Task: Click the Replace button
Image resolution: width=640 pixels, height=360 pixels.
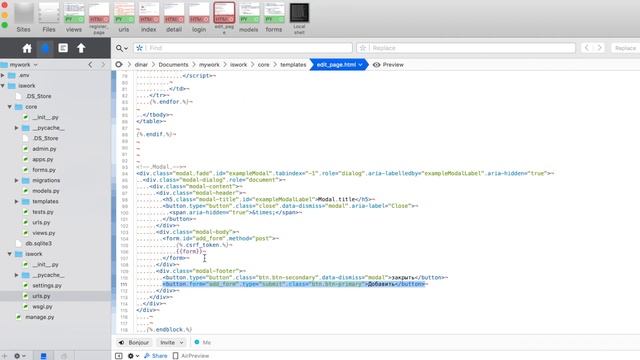Action: click(625, 48)
